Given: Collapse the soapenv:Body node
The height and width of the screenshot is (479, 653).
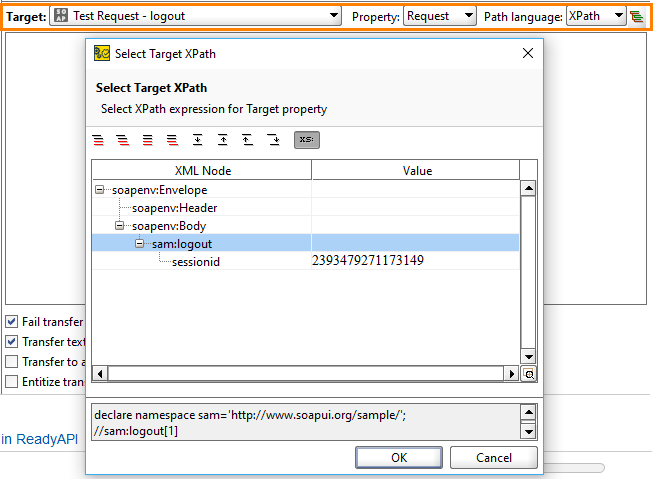Looking at the screenshot, I should (119, 225).
